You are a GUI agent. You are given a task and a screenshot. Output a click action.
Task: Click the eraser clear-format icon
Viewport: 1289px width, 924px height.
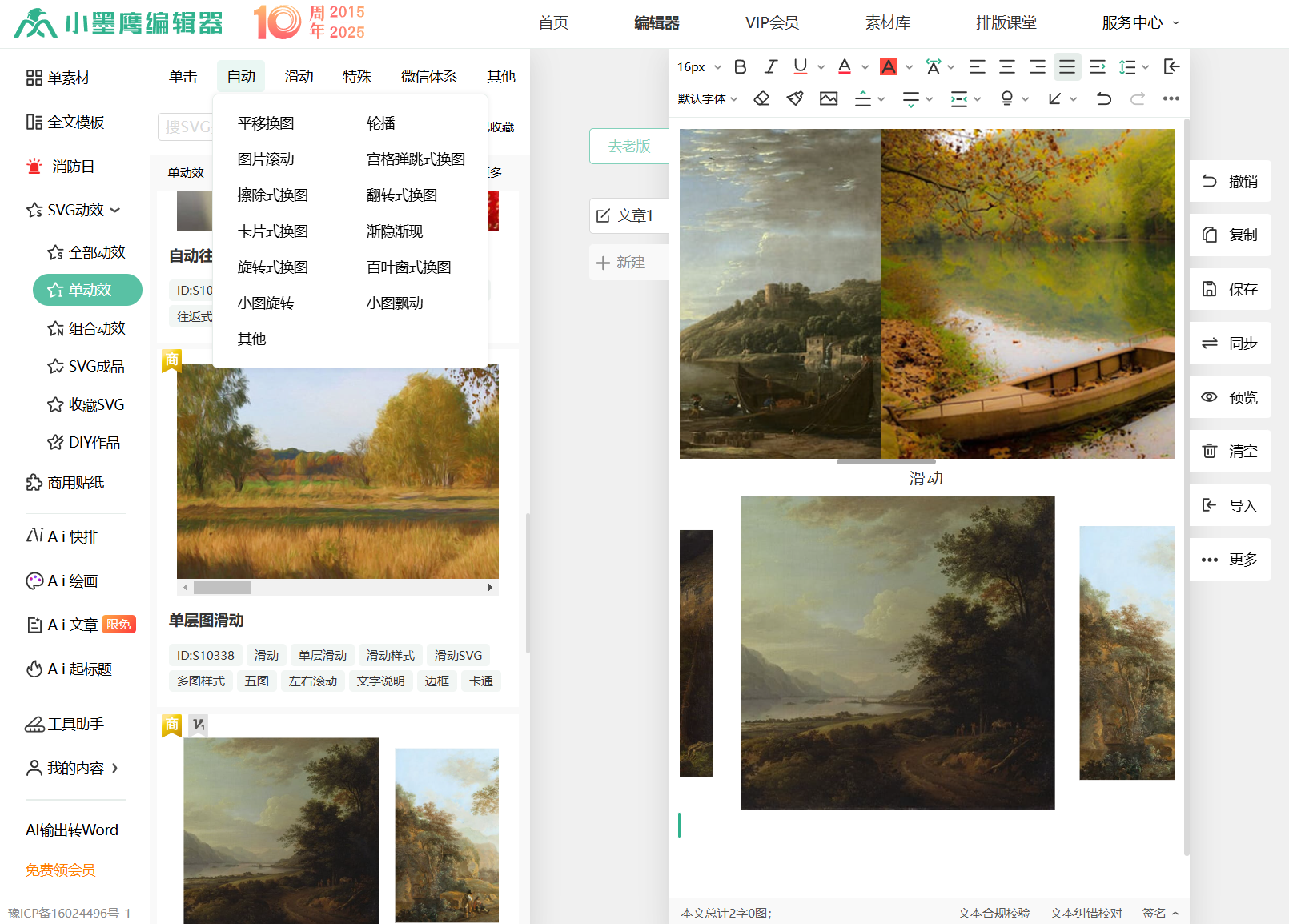pyautogui.click(x=761, y=98)
